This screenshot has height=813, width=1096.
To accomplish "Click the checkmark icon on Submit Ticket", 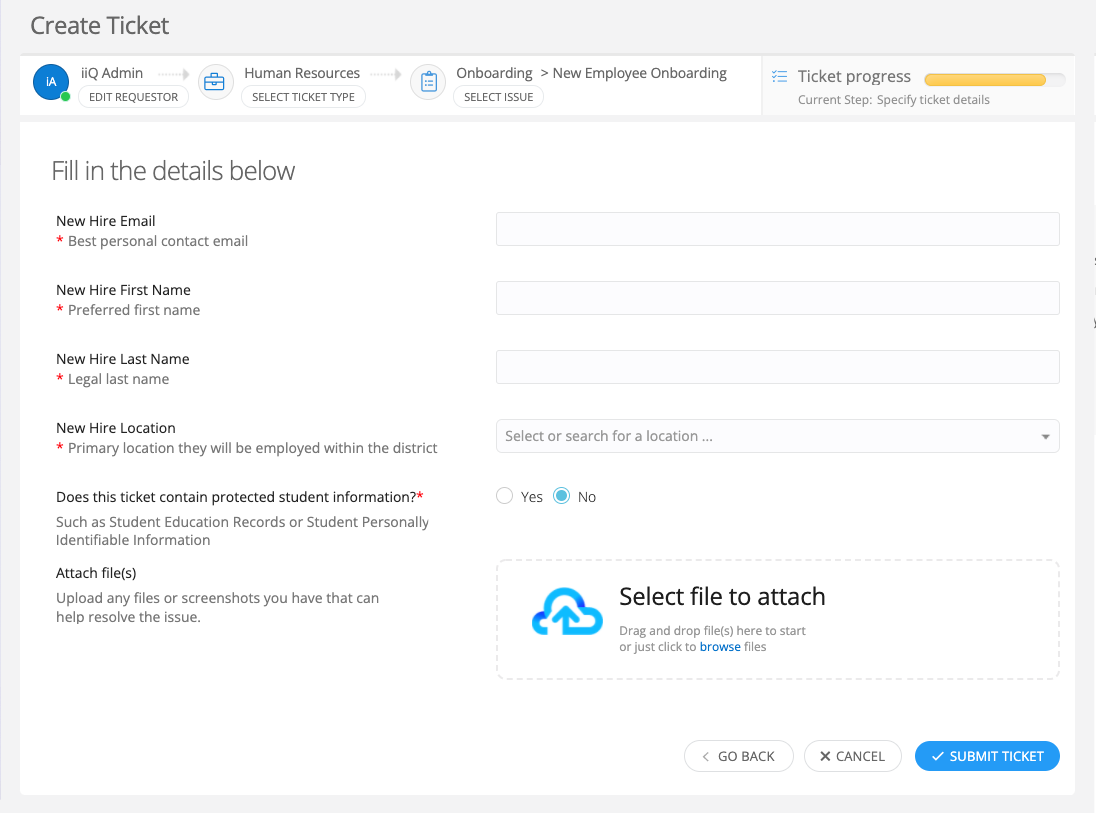I will (937, 756).
